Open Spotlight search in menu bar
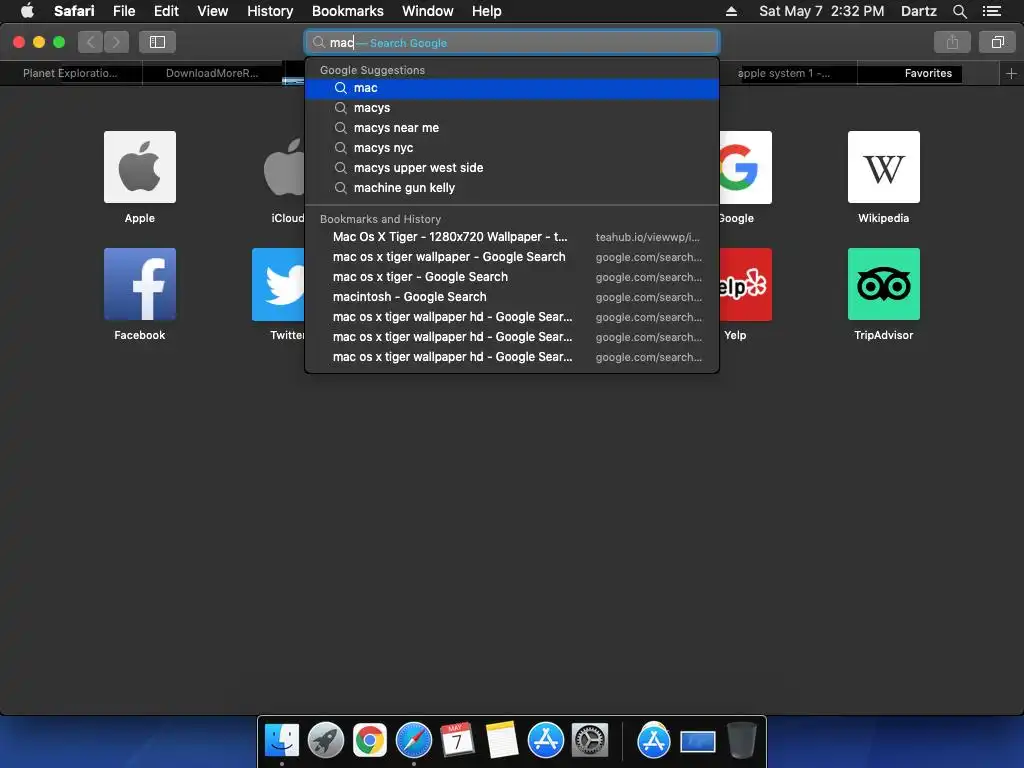This screenshot has height=768, width=1024. (959, 11)
